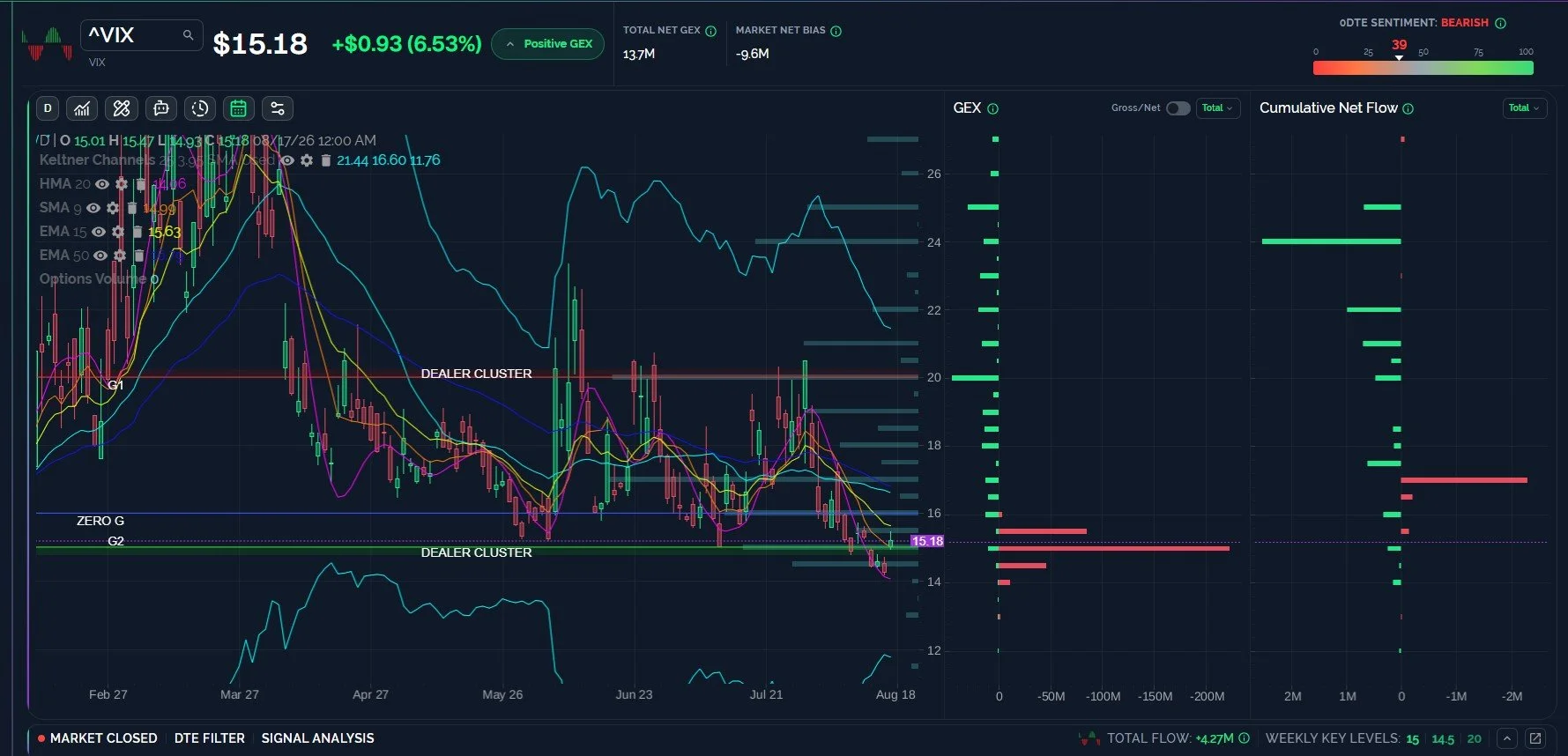
Task: Click the ^VIX ticker search field
Action: 142,35
